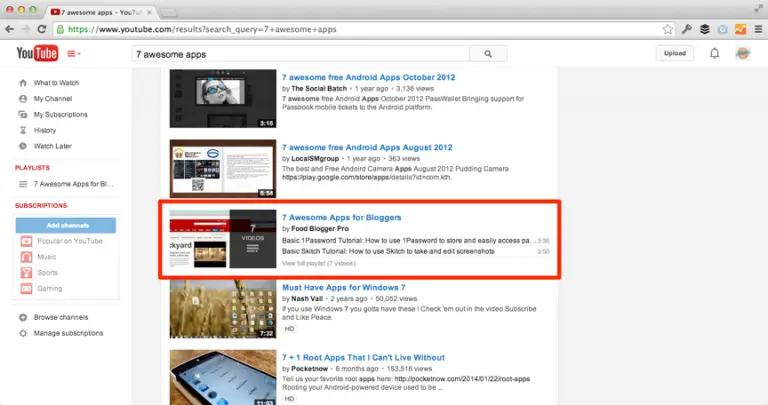The image size is (768, 405).
Task: Click the Manage subscriptions gear icon
Action: tap(23, 333)
